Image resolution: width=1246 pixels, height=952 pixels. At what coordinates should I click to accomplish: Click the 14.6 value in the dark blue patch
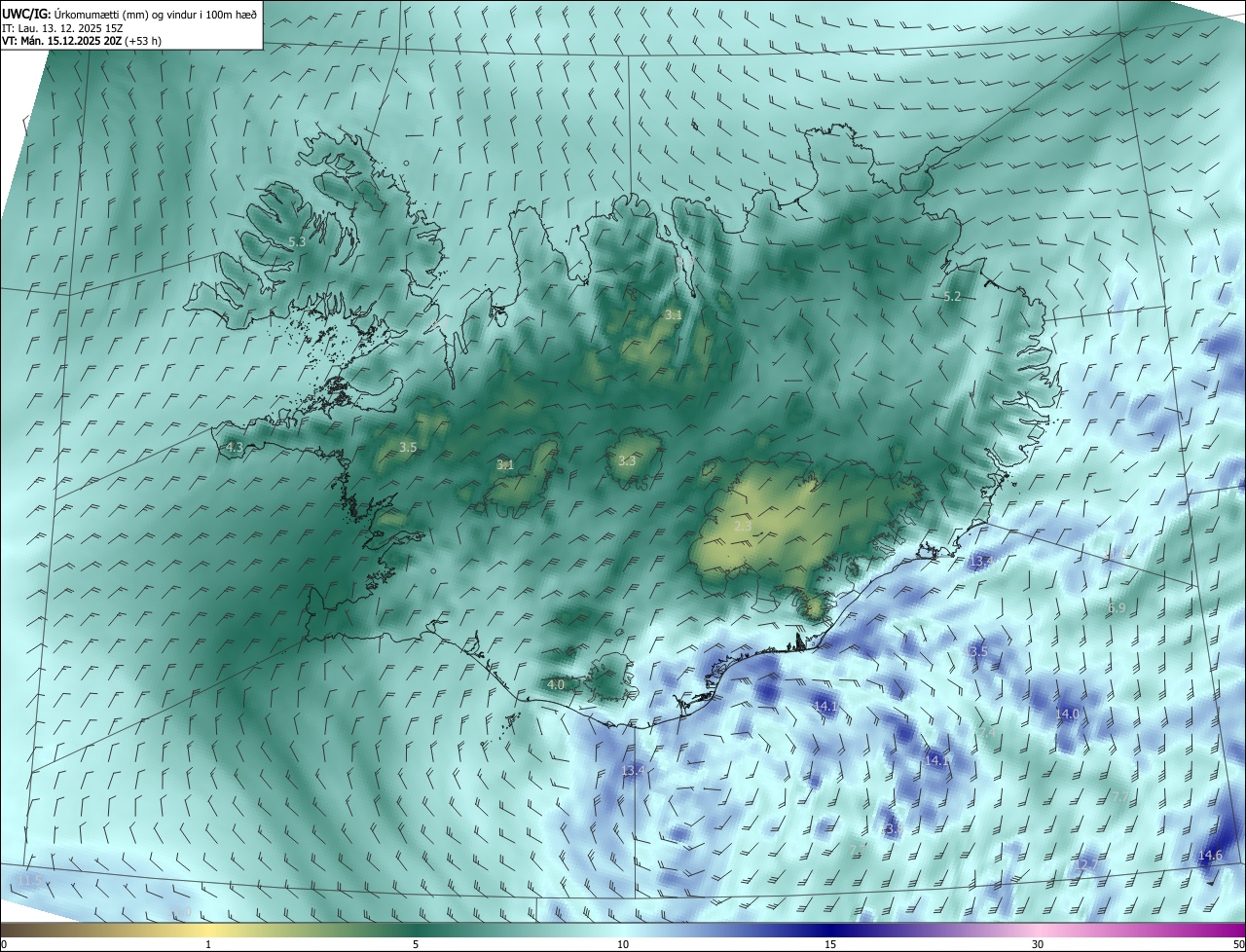[1210, 856]
